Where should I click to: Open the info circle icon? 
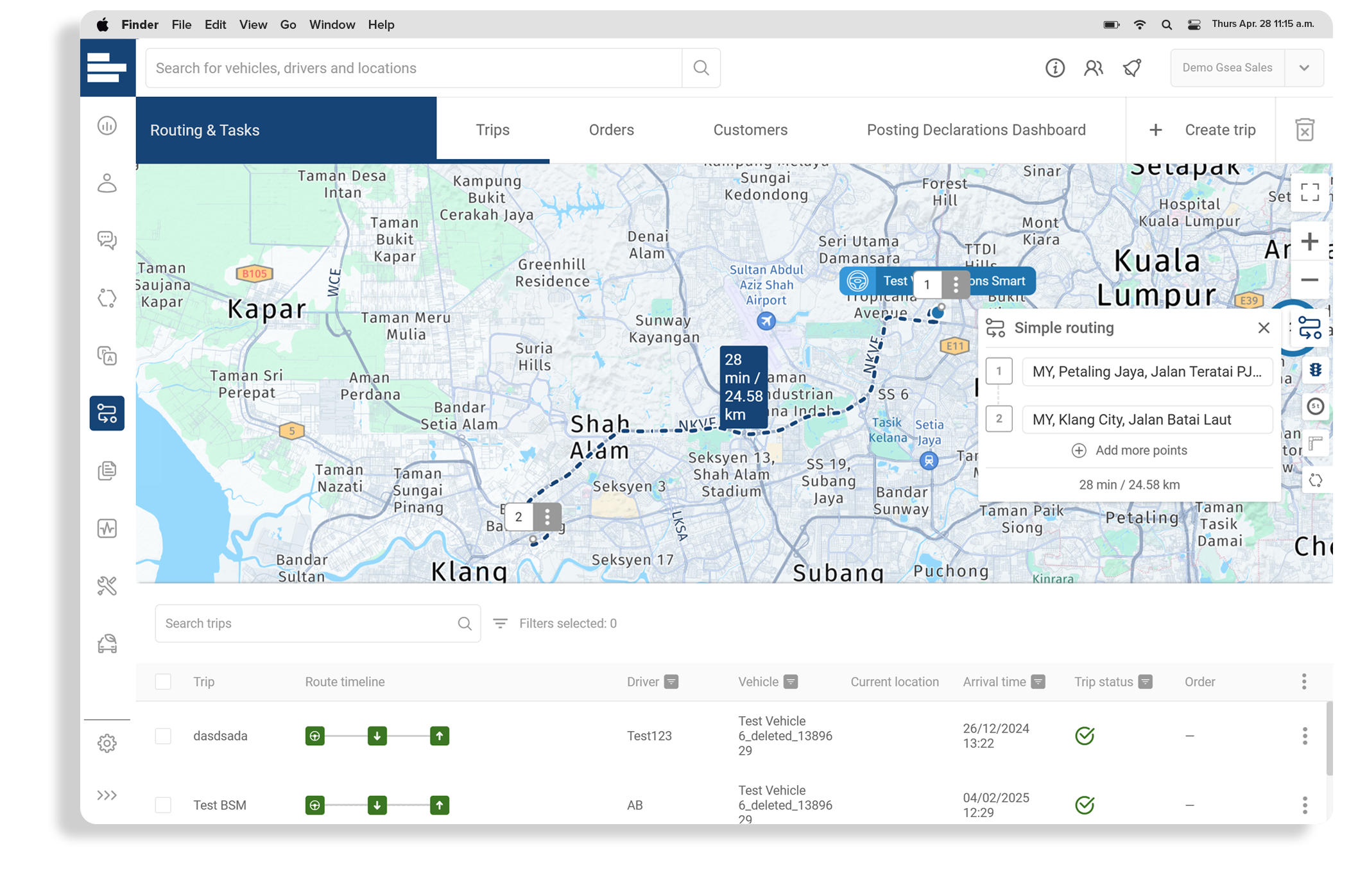pyautogui.click(x=1054, y=67)
